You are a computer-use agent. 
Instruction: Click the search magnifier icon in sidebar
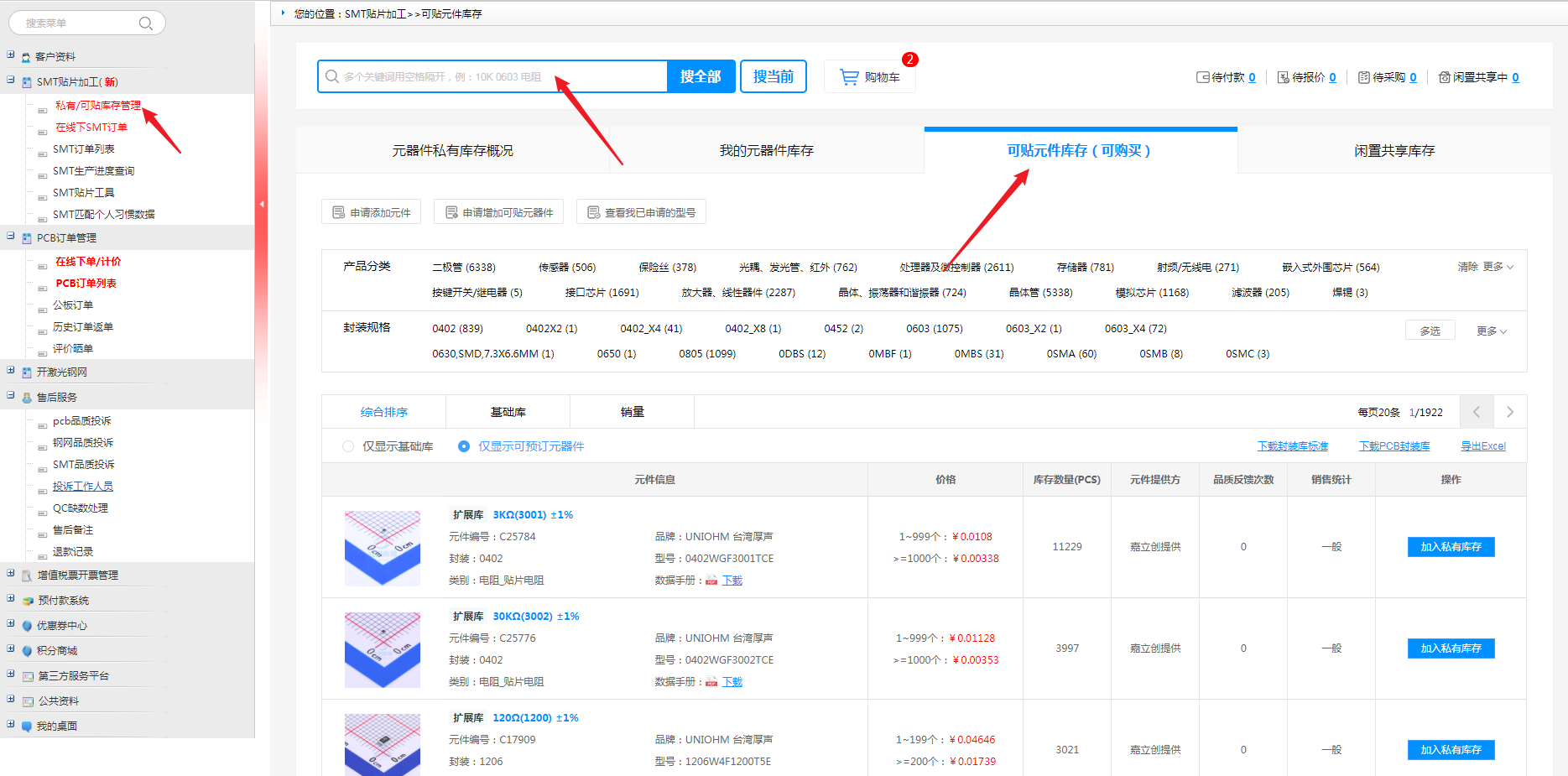pos(145,23)
